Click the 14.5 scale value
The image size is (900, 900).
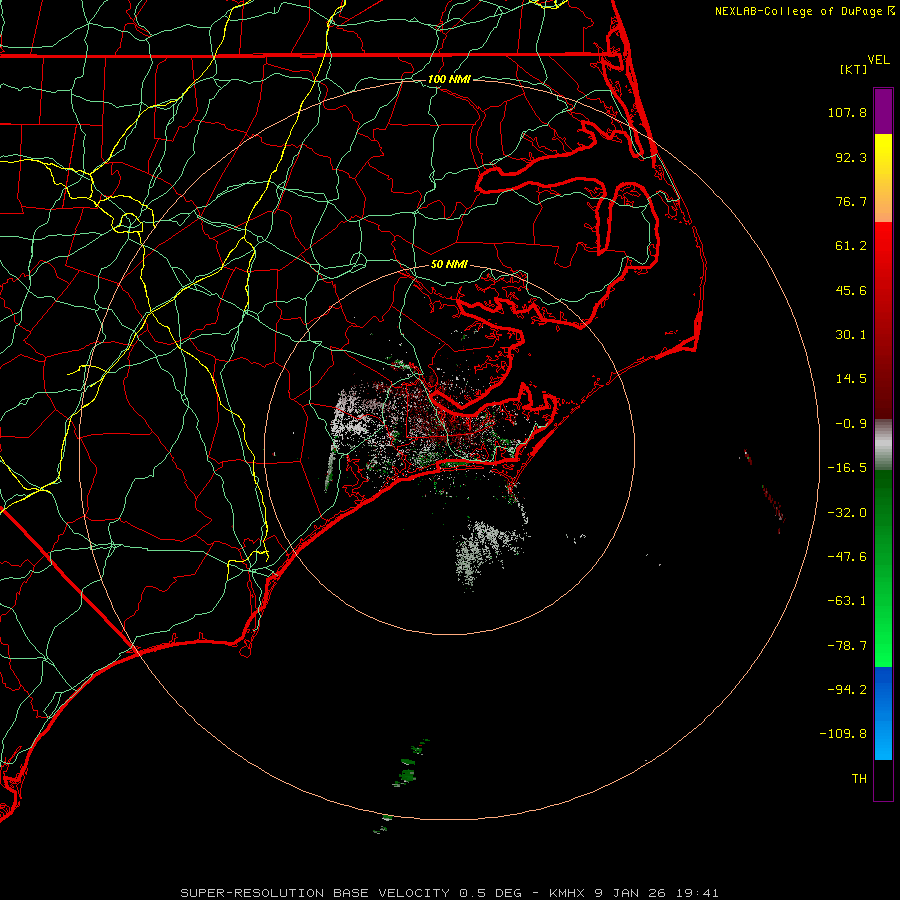[x=851, y=379]
